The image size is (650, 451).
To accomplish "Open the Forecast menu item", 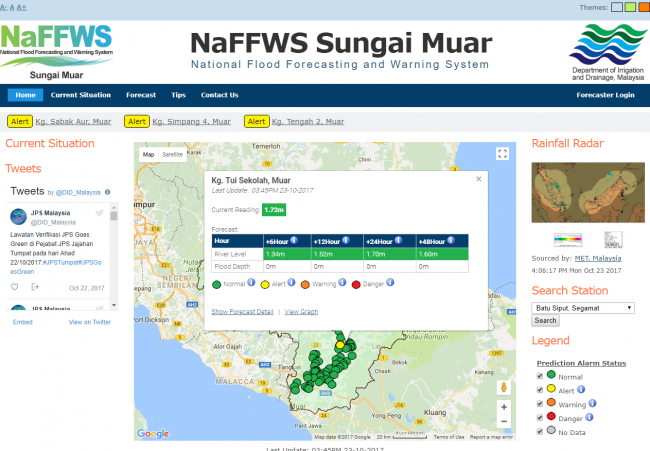I will pos(141,95).
